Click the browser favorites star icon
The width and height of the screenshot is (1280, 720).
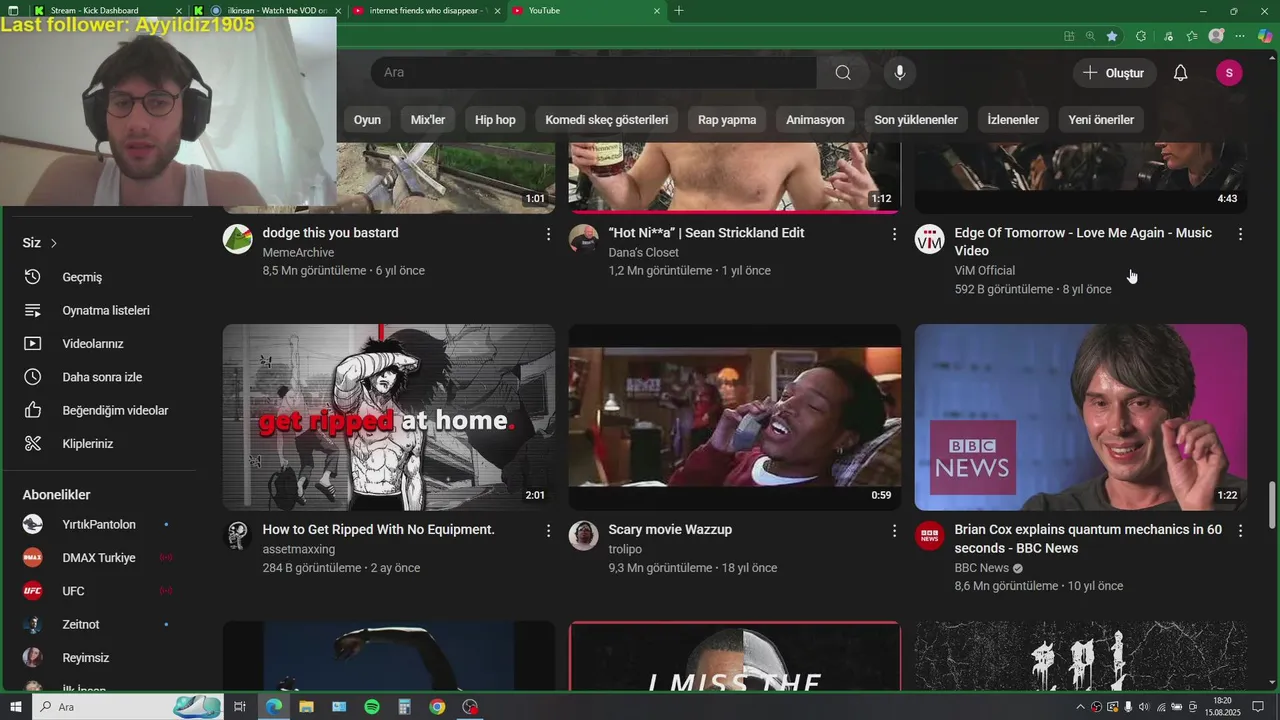coord(1112,36)
